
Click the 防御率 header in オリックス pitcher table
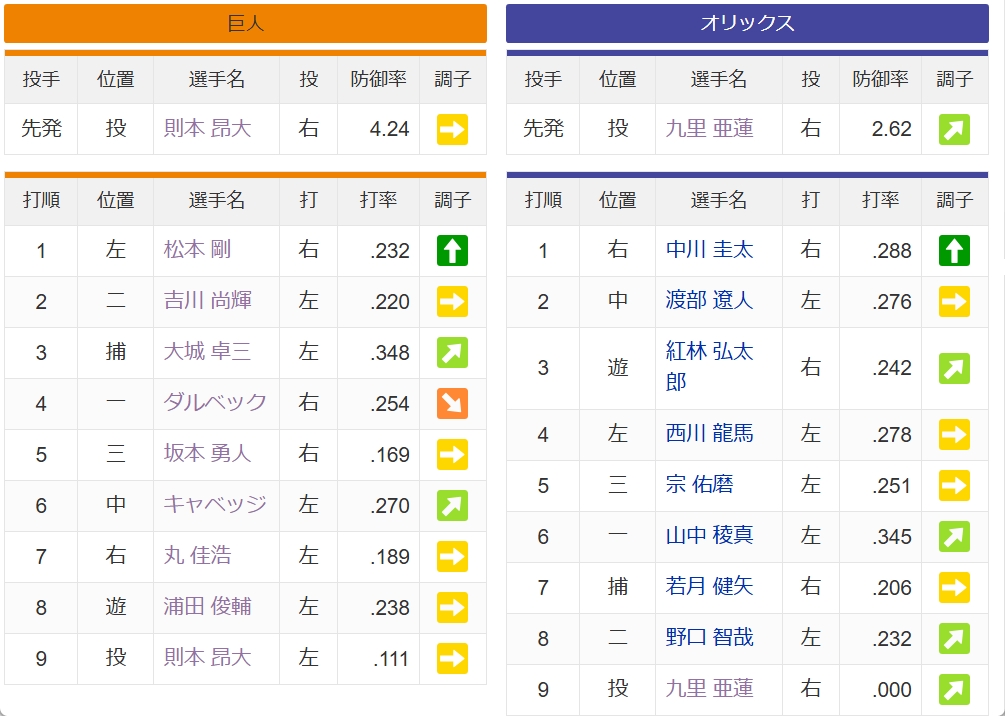[x=880, y=79]
